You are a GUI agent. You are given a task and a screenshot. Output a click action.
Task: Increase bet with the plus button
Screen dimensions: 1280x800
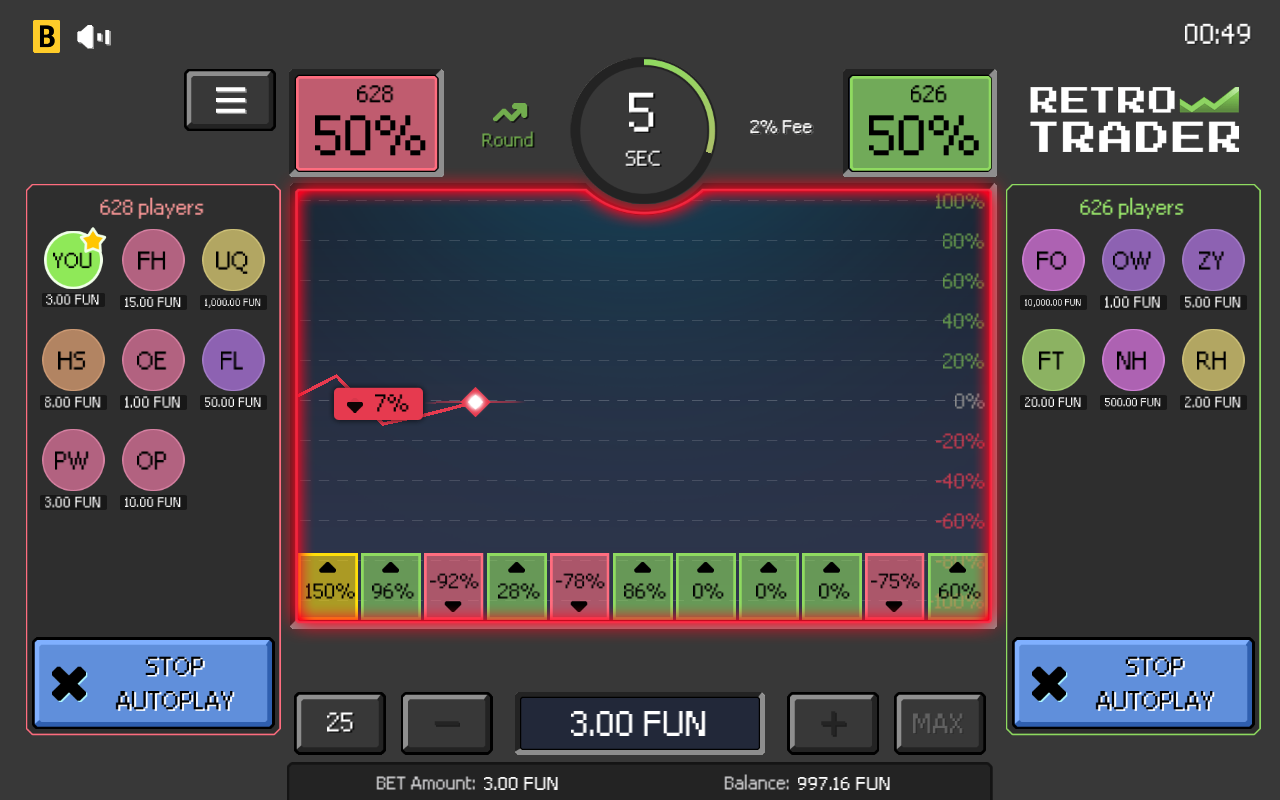pos(833,723)
